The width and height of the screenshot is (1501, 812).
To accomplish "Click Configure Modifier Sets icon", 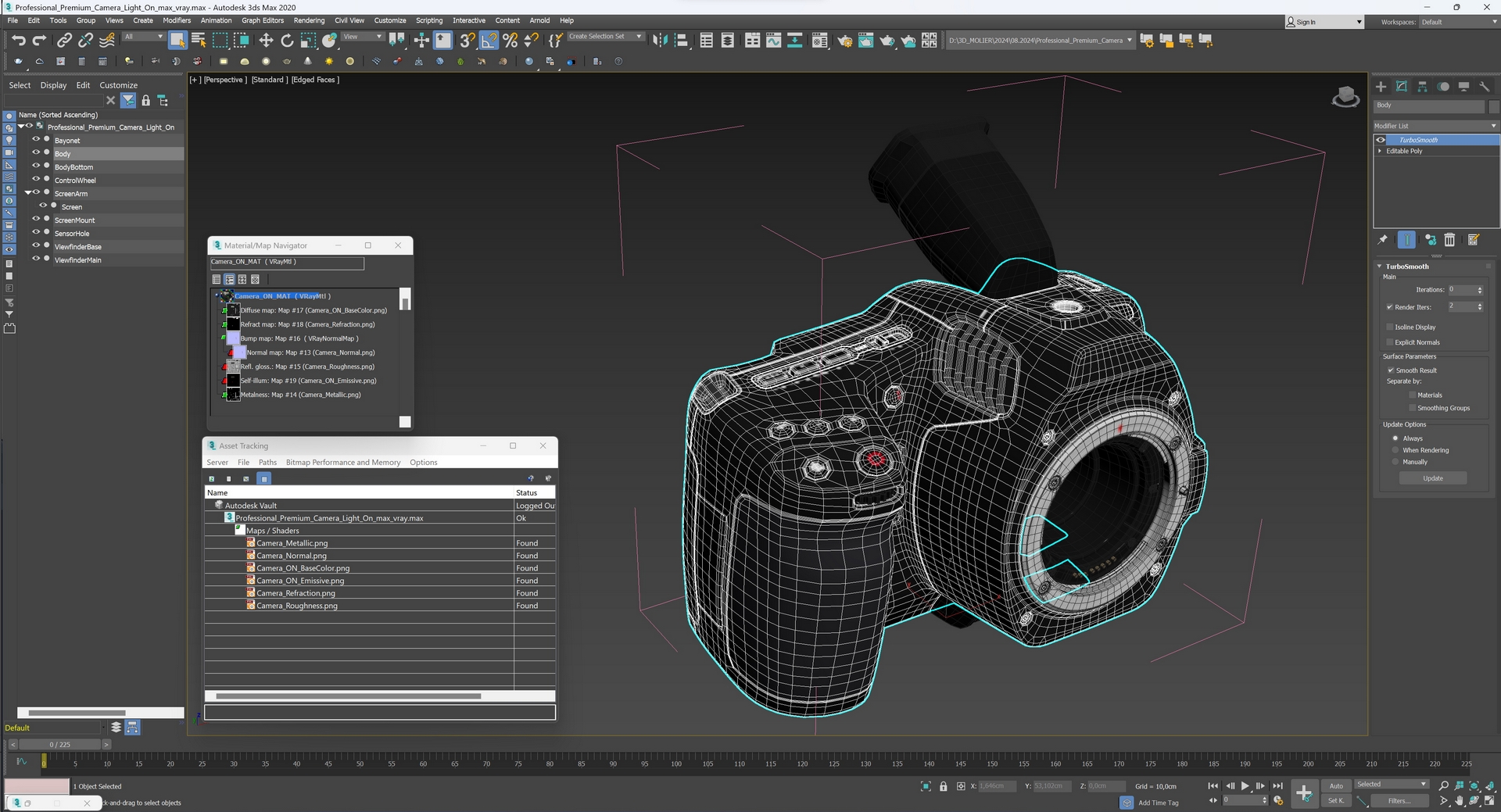I will point(1473,240).
